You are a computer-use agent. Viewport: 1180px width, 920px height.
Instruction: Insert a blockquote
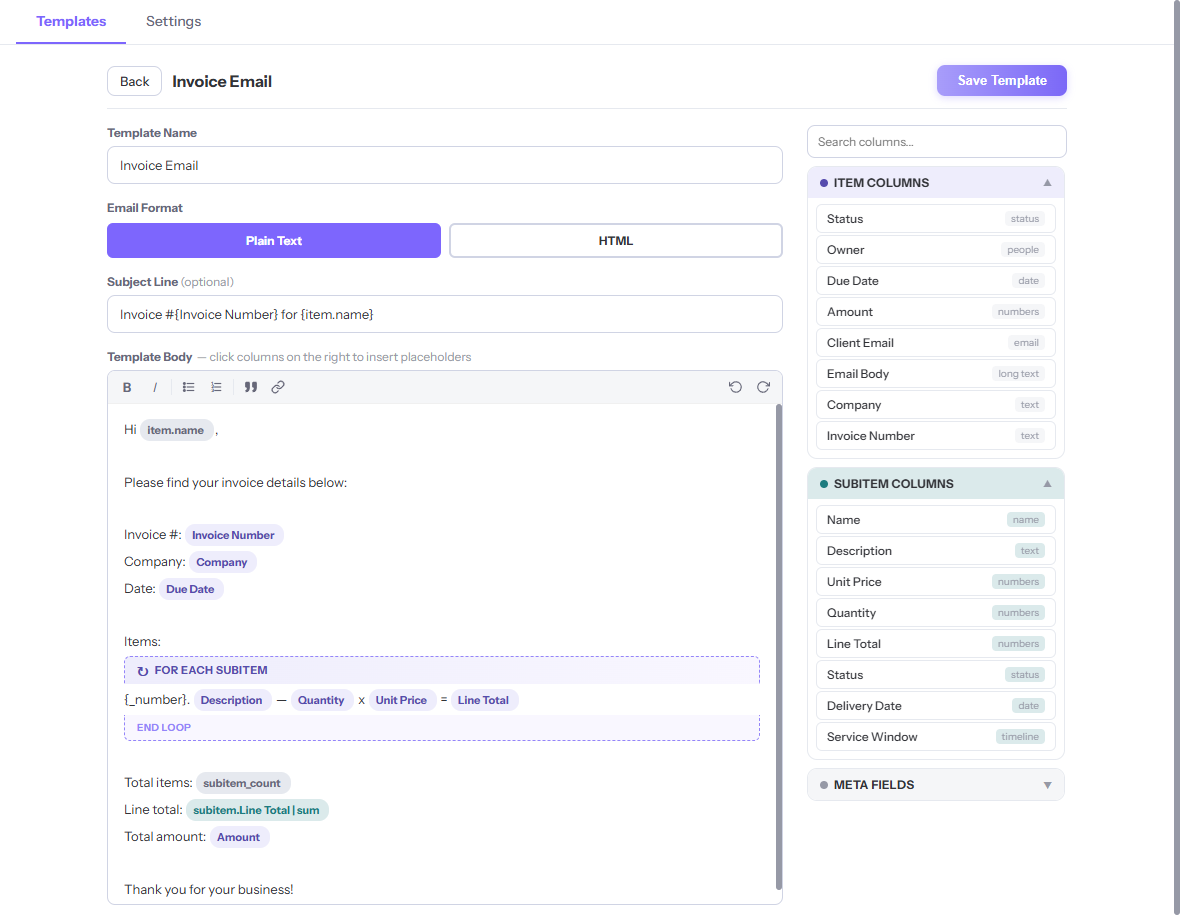point(251,387)
